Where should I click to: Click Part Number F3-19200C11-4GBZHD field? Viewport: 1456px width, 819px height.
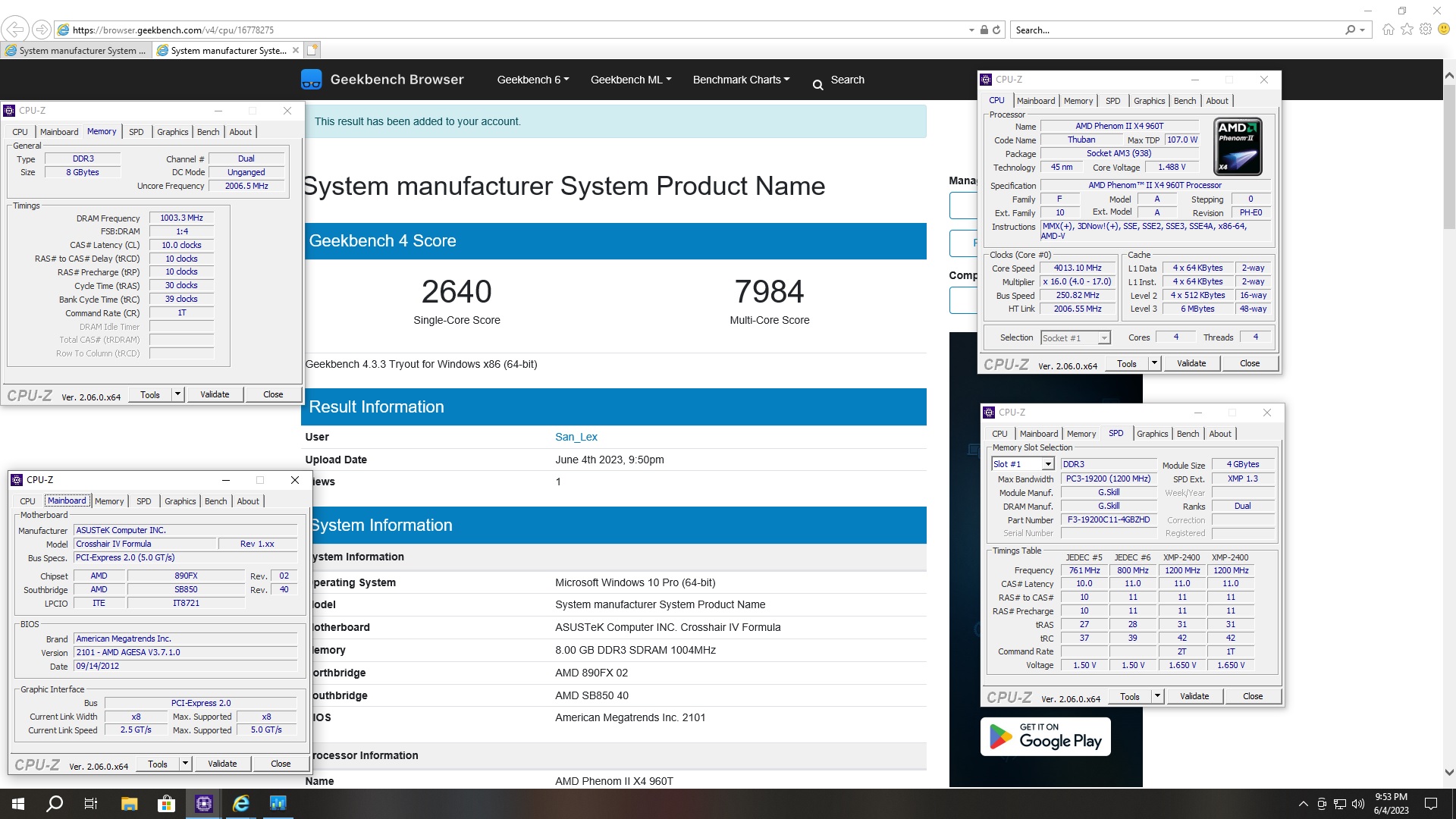point(1109,520)
